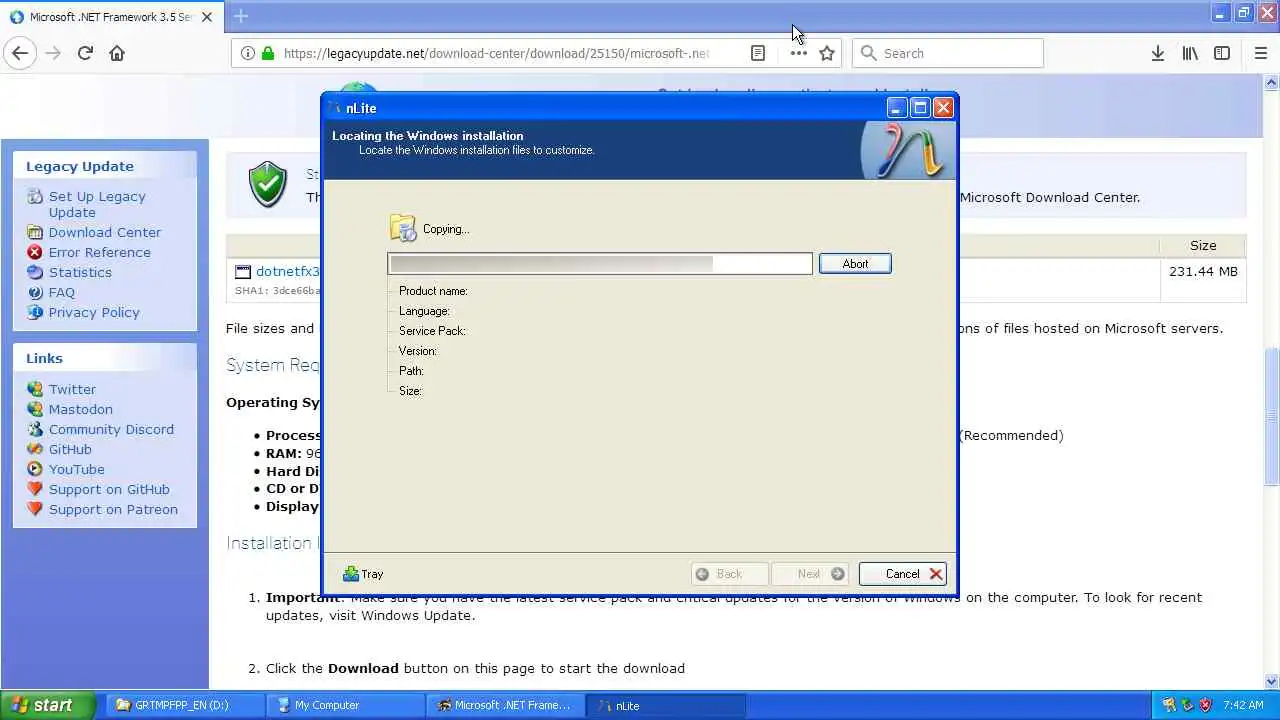Screen dimensions: 1280x720
Task: Switch to Microsoft .NET Frame... taskbar button
Action: coord(506,705)
